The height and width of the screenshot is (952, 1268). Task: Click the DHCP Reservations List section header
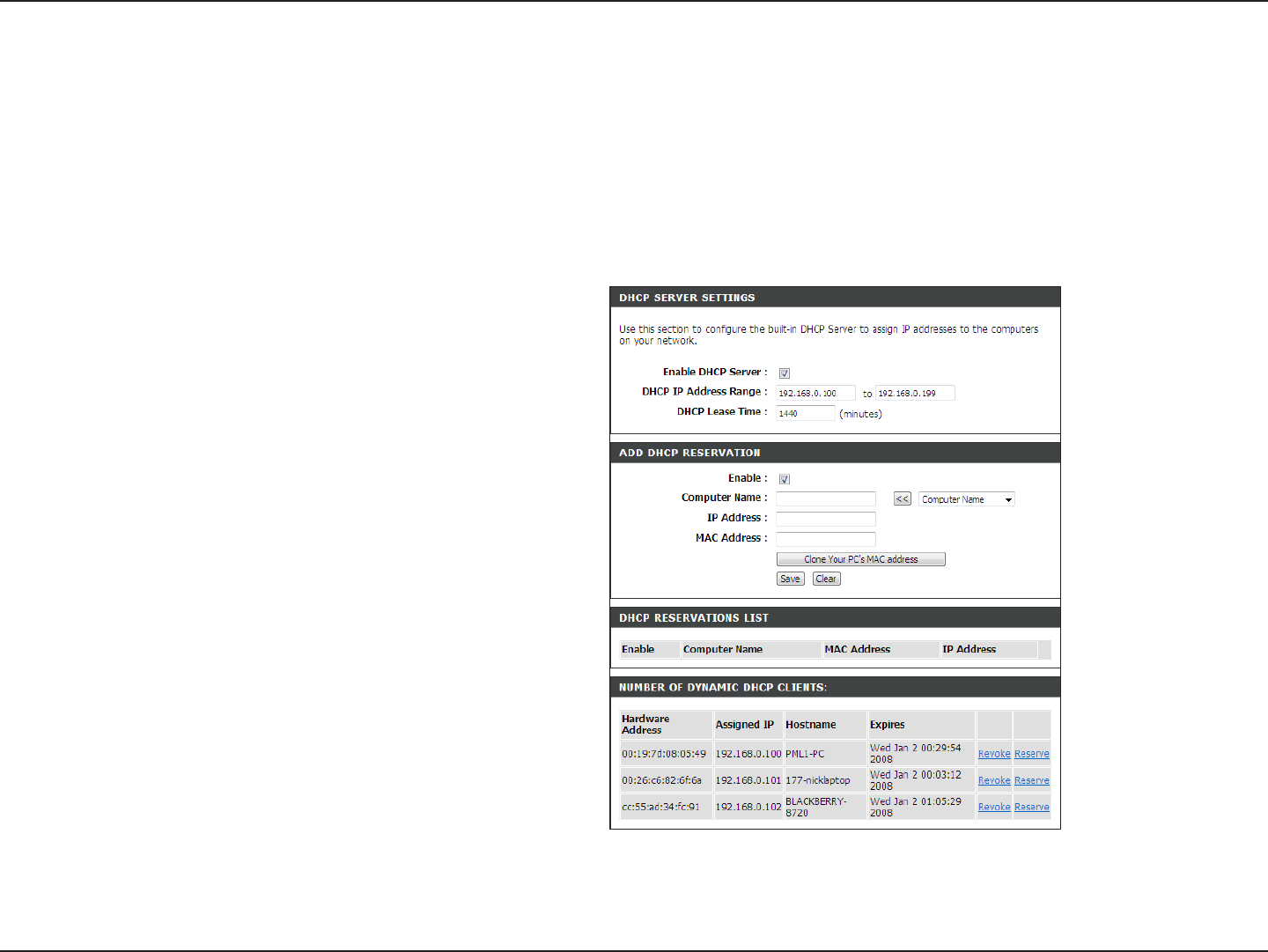pos(835,618)
